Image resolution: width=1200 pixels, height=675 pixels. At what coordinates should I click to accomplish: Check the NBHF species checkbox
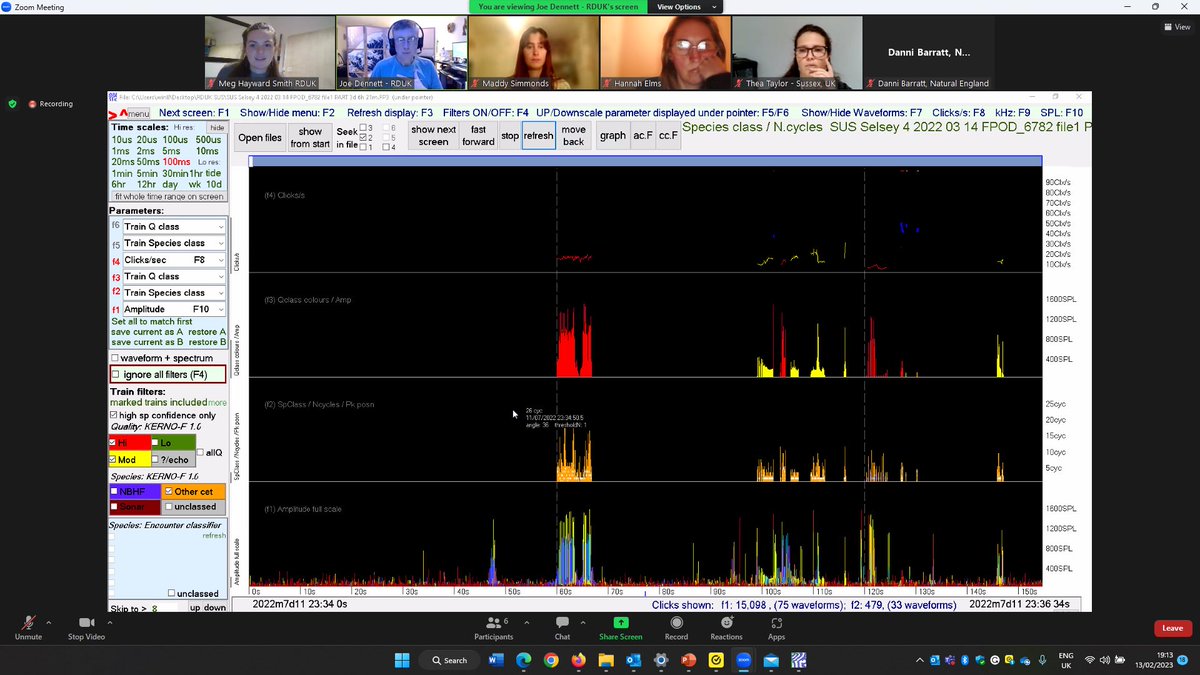point(114,491)
